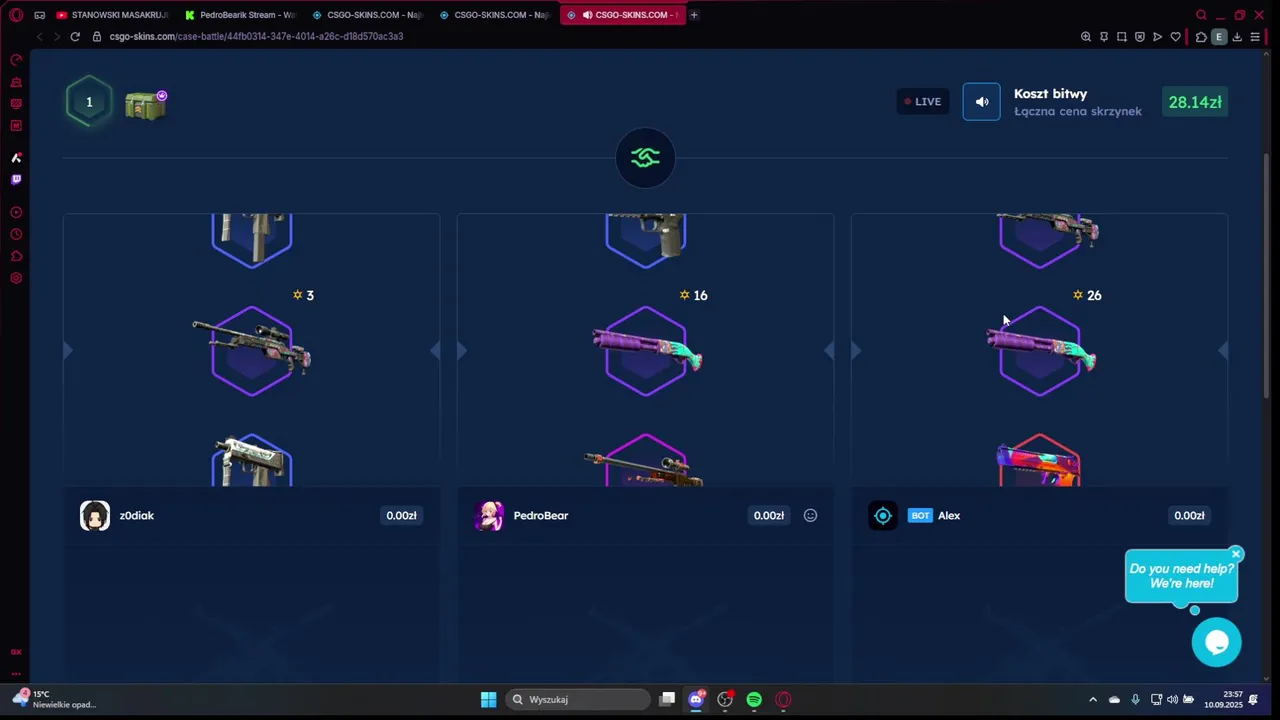The width and height of the screenshot is (1280, 720).
Task: Open the live chat support button
Action: coord(1216,642)
